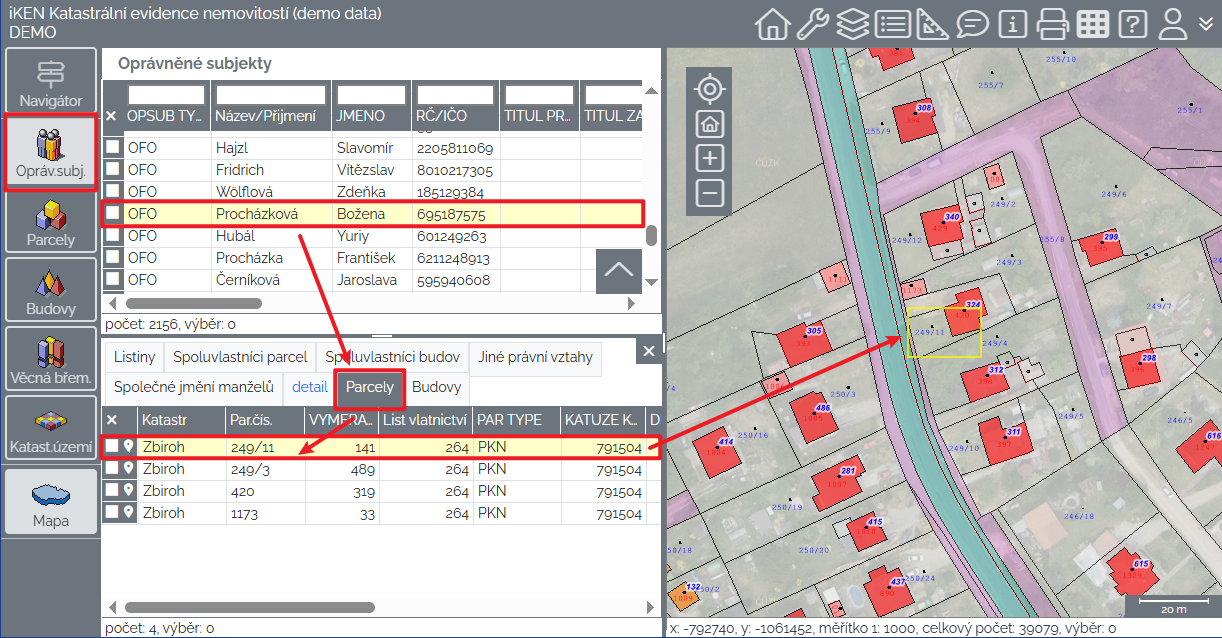
Task: Open the wrench tools icon
Action: pos(812,23)
